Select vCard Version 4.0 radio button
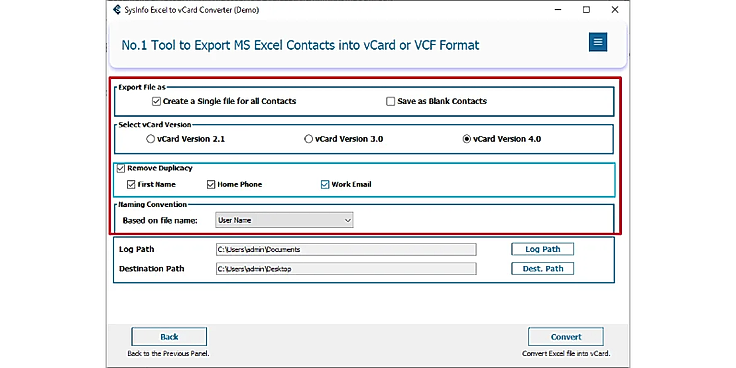This screenshot has width=736, height=368. pyautogui.click(x=467, y=139)
